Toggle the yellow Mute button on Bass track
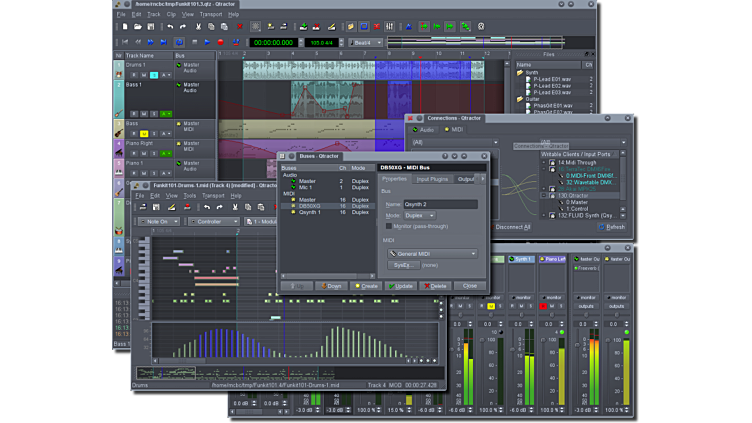The height and width of the screenshot is (423, 752). coord(144,134)
